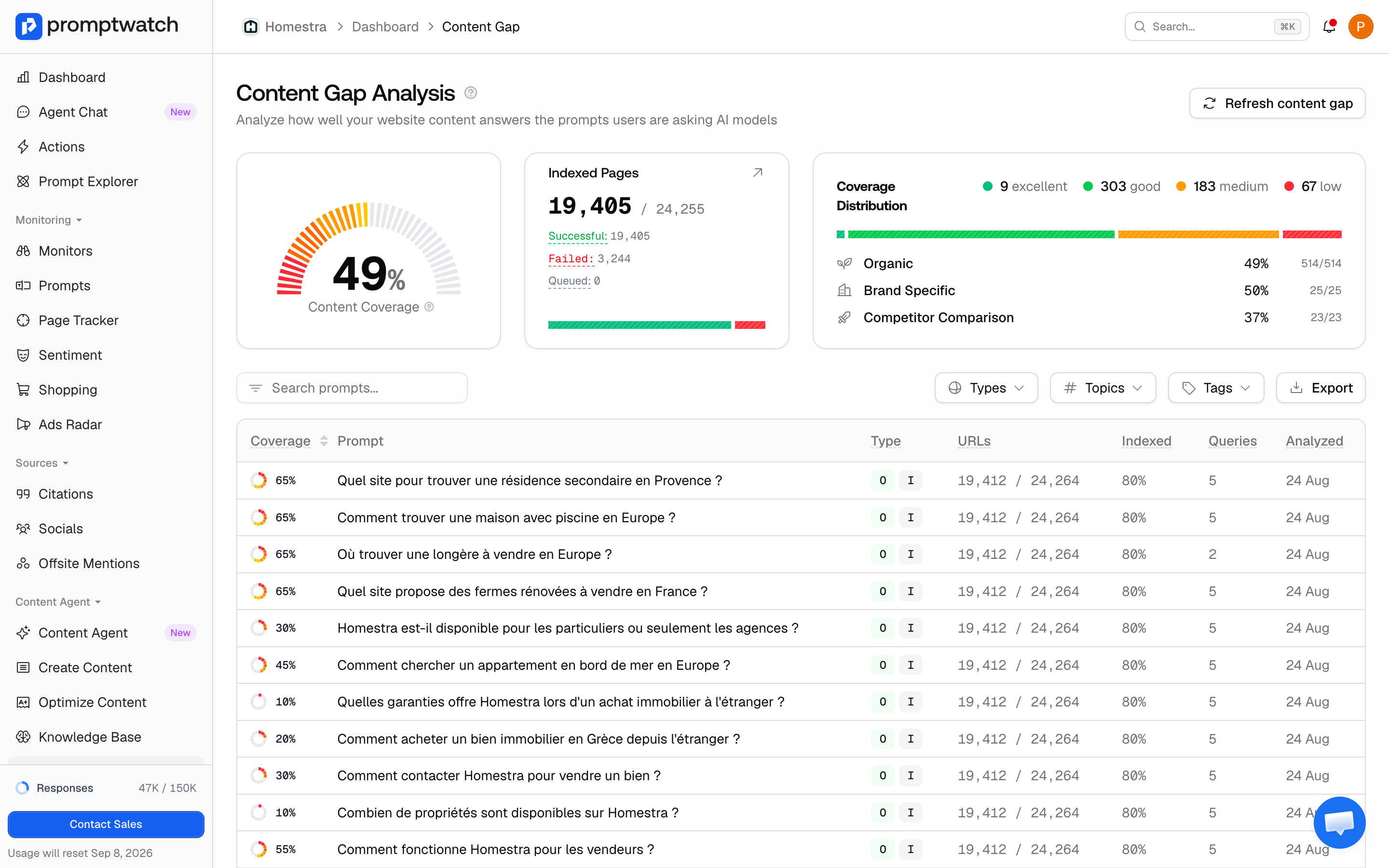Image resolution: width=1389 pixels, height=868 pixels.
Task: Export the content gap table
Action: [x=1320, y=388]
